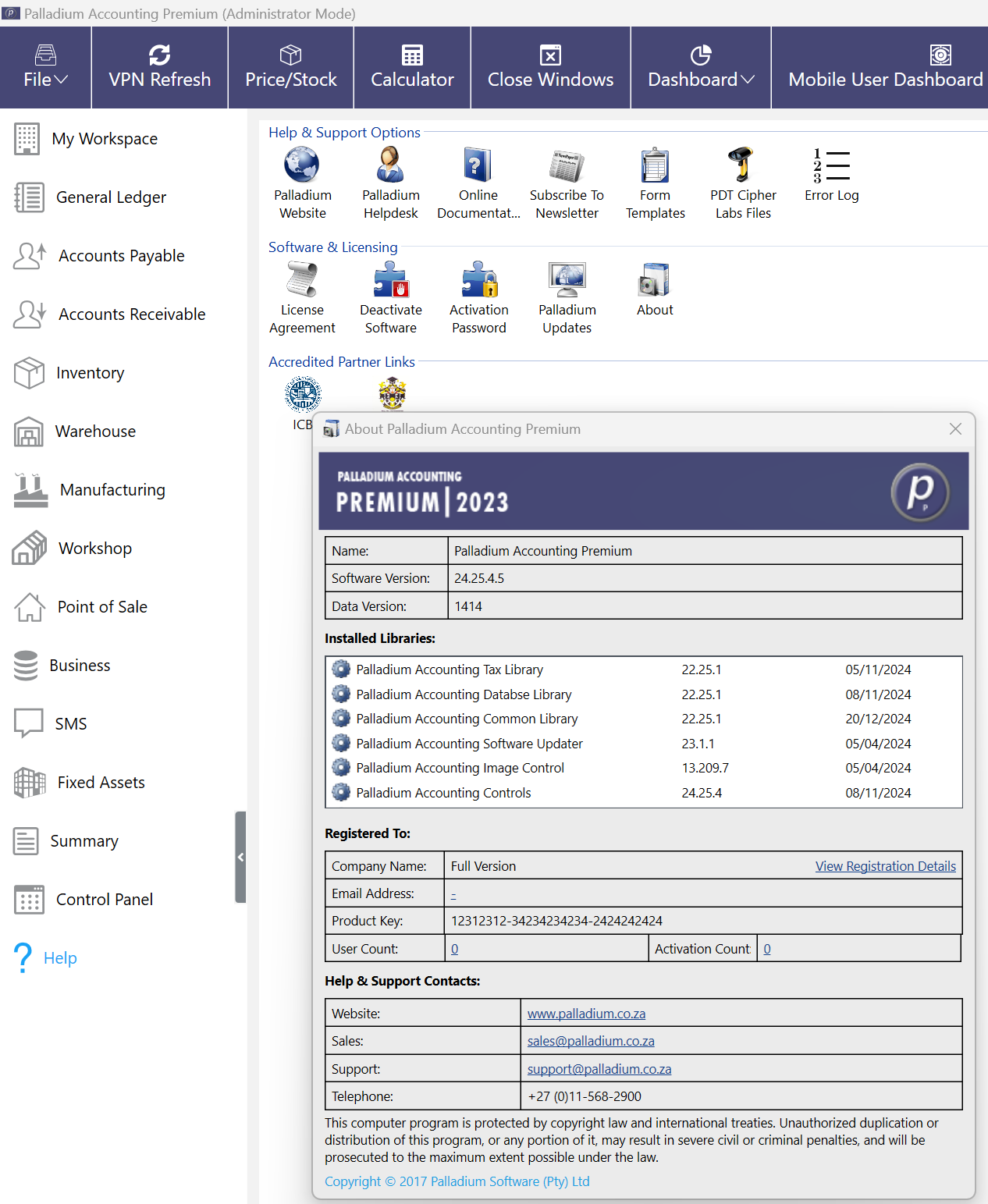This screenshot has height=1204, width=988.
Task: Click Deactivate Software icon
Action: click(x=391, y=298)
